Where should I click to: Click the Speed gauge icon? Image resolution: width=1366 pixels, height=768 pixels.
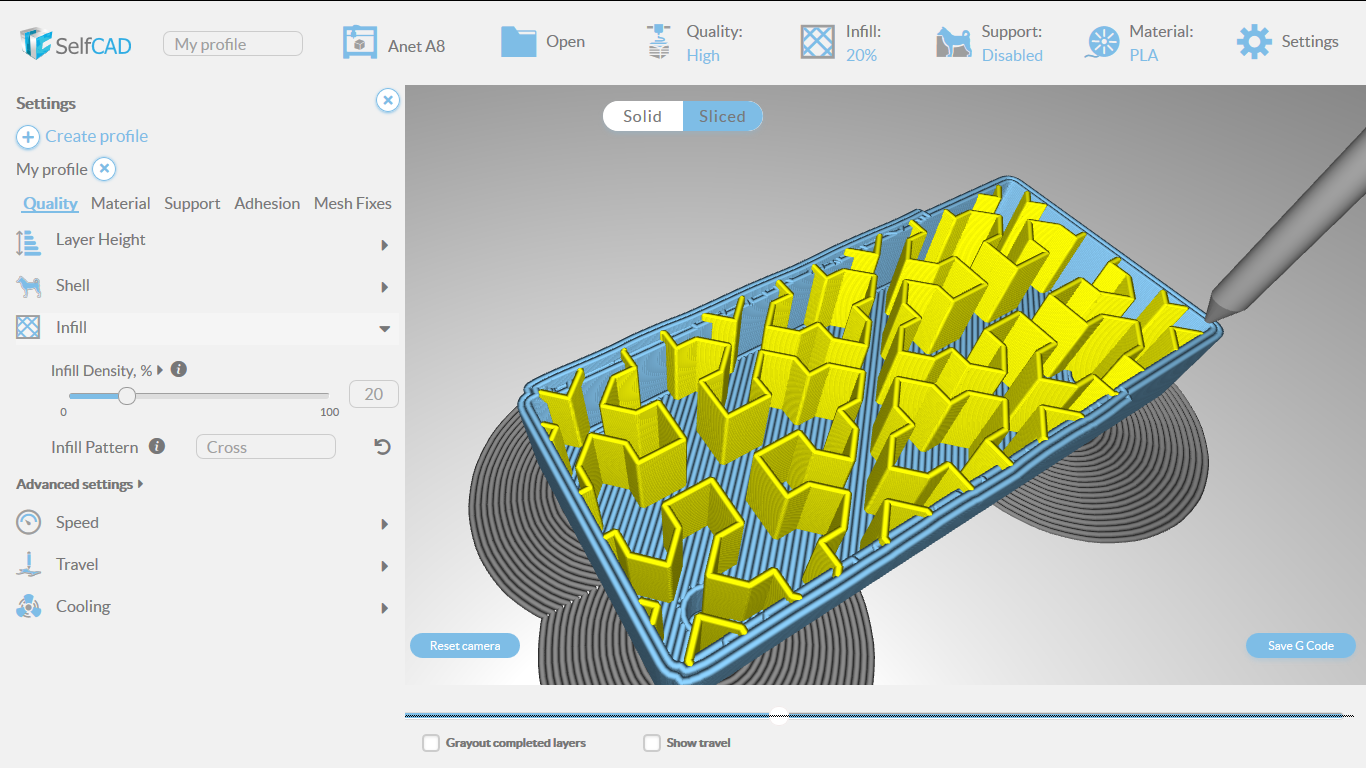pyautogui.click(x=29, y=523)
